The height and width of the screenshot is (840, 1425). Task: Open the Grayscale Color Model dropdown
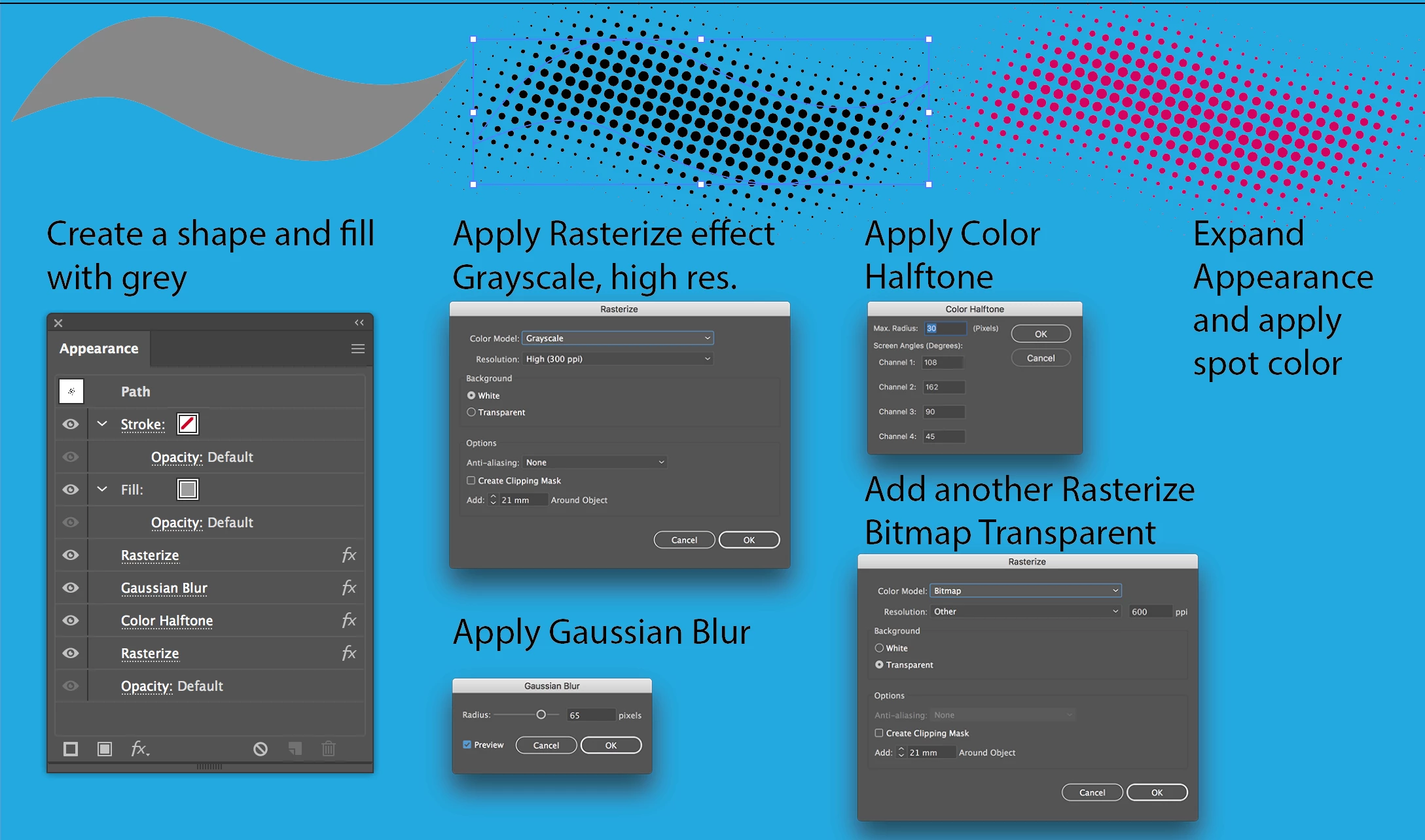[617, 338]
